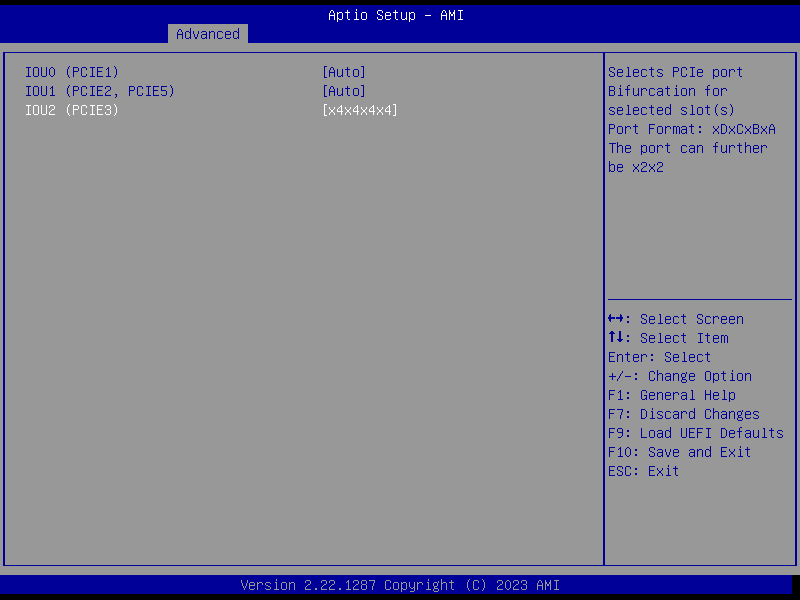Click 'Port Format: xDxCxBxA' help line
The height and width of the screenshot is (600, 800).
tap(692, 129)
